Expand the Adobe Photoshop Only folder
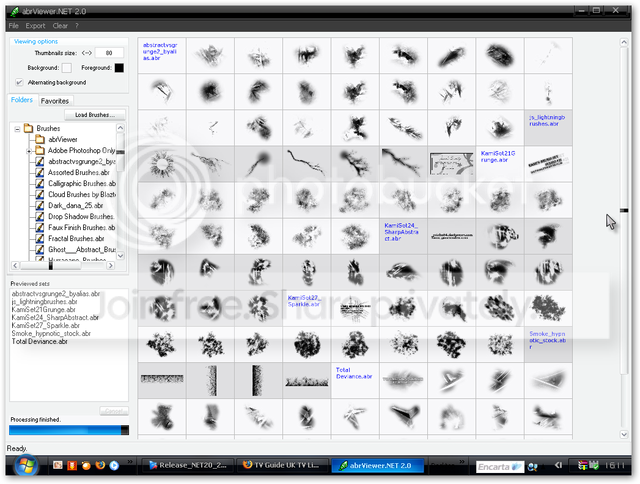This screenshot has width=640, height=484. pos(29,151)
